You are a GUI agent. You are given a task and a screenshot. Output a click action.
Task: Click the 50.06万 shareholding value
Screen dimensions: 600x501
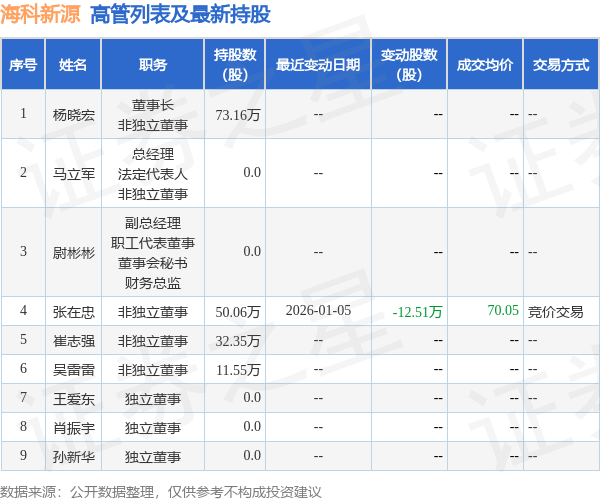tap(238, 312)
